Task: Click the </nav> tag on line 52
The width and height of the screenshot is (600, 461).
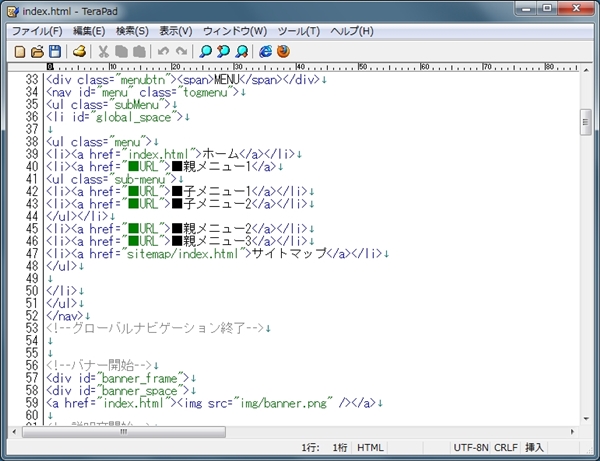Action: (65, 316)
